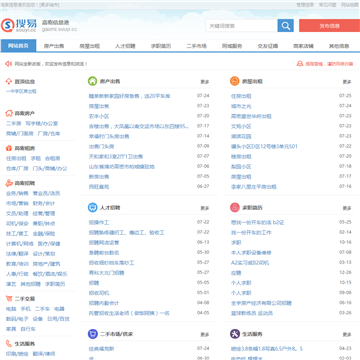The width and height of the screenshot is (360, 360).
Task: Open the sidebar 合租房 category link
Action: pos(53,158)
